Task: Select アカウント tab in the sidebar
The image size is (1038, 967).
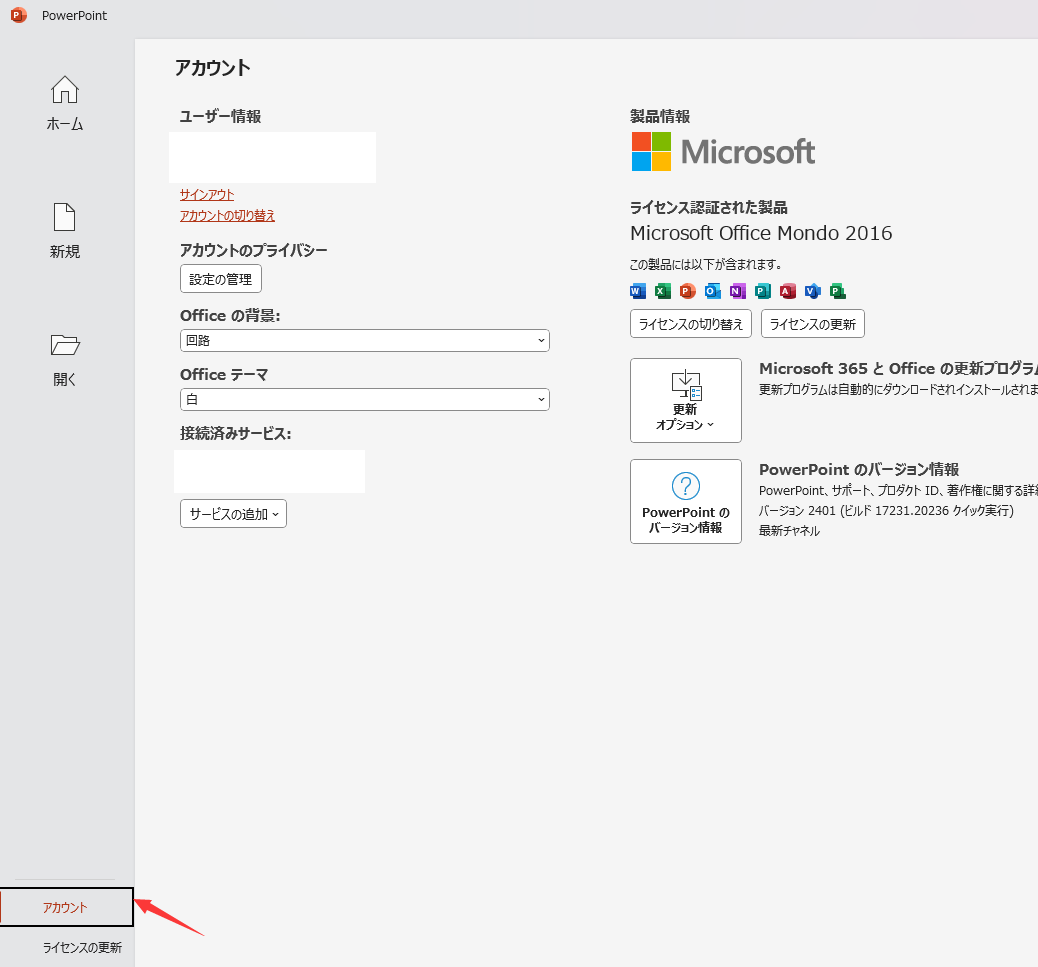Action: (x=66, y=907)
